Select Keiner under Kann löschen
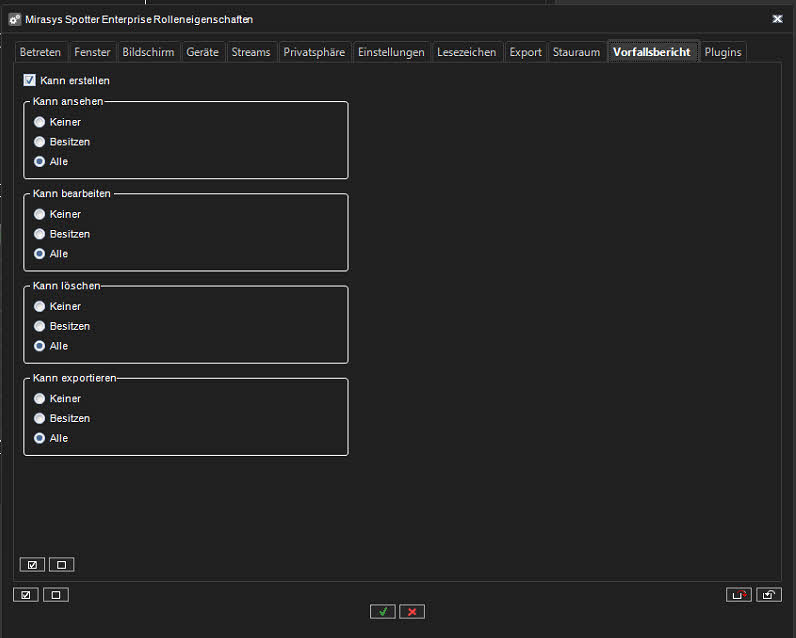Screen dimensions: 796x638 pyautogui.click(x=39, y=306)
